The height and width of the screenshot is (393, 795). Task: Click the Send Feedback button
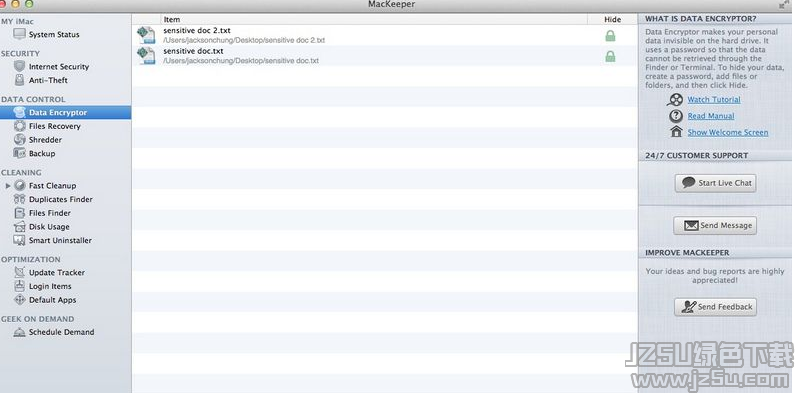715,307
